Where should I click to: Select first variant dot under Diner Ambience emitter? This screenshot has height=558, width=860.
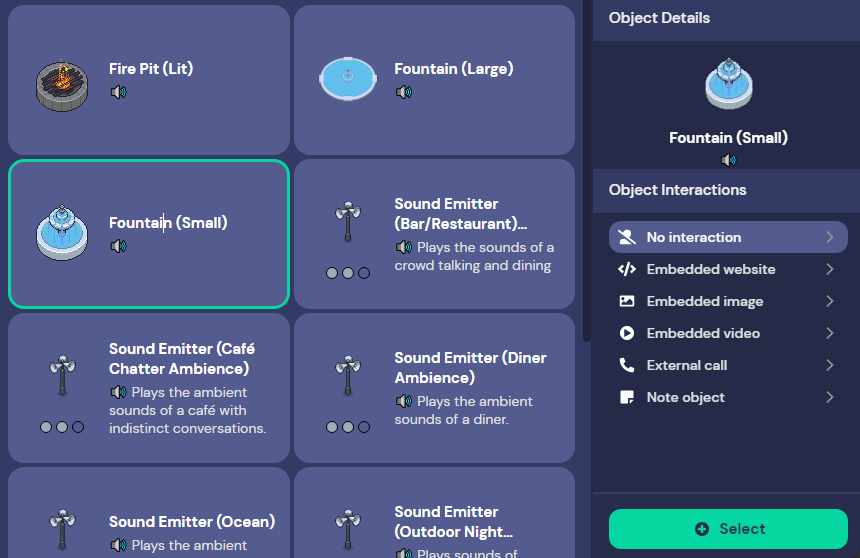(x=332, y=427)
